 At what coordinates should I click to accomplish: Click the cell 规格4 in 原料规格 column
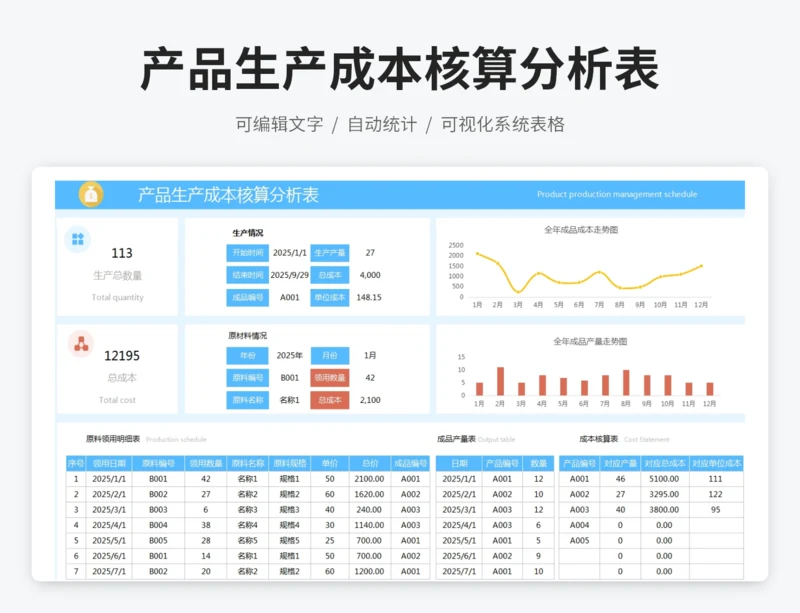click(289, 525)
